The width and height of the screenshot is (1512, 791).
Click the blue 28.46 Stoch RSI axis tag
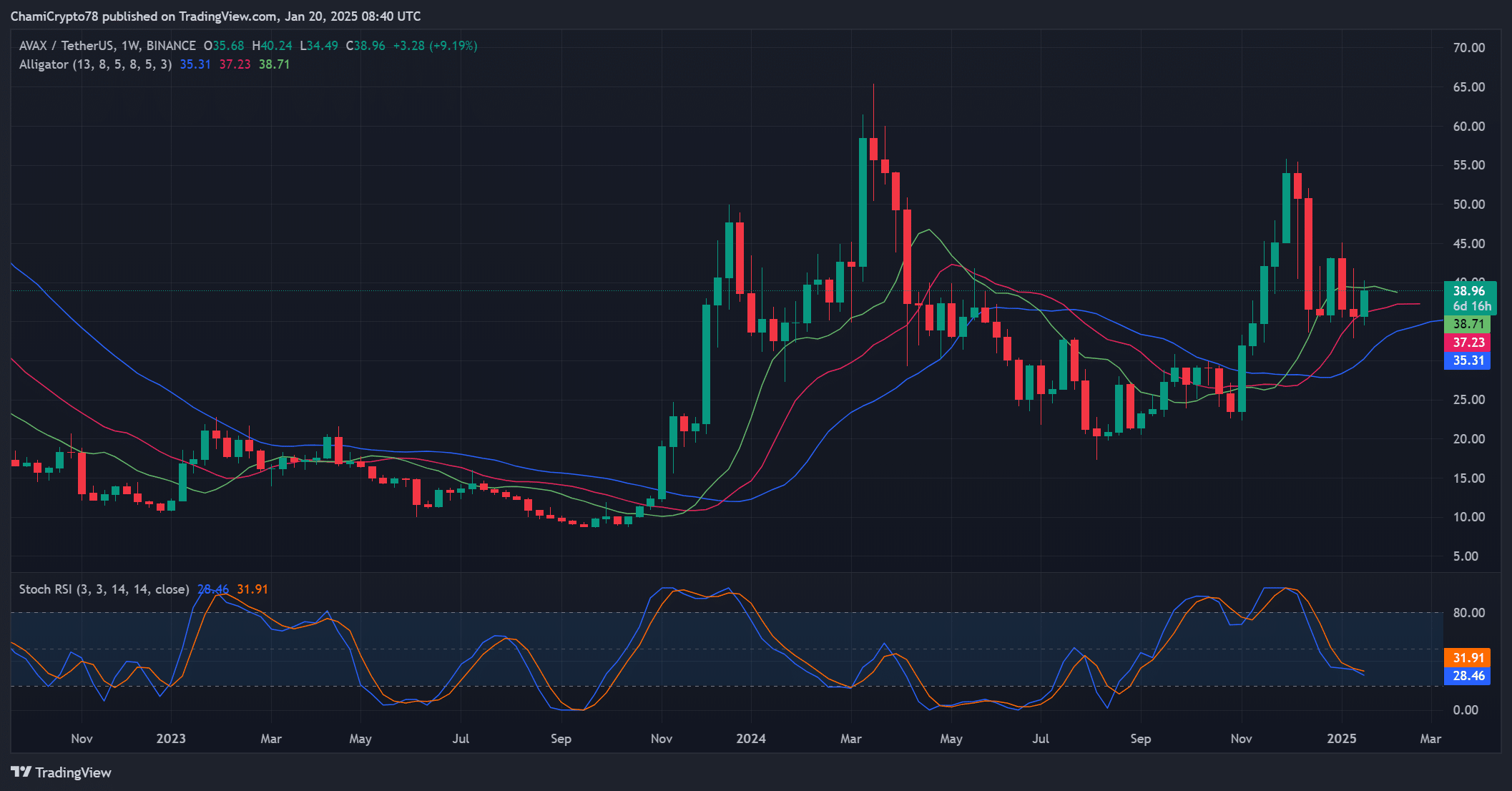pyautogui.click(x=1468, y=676)
